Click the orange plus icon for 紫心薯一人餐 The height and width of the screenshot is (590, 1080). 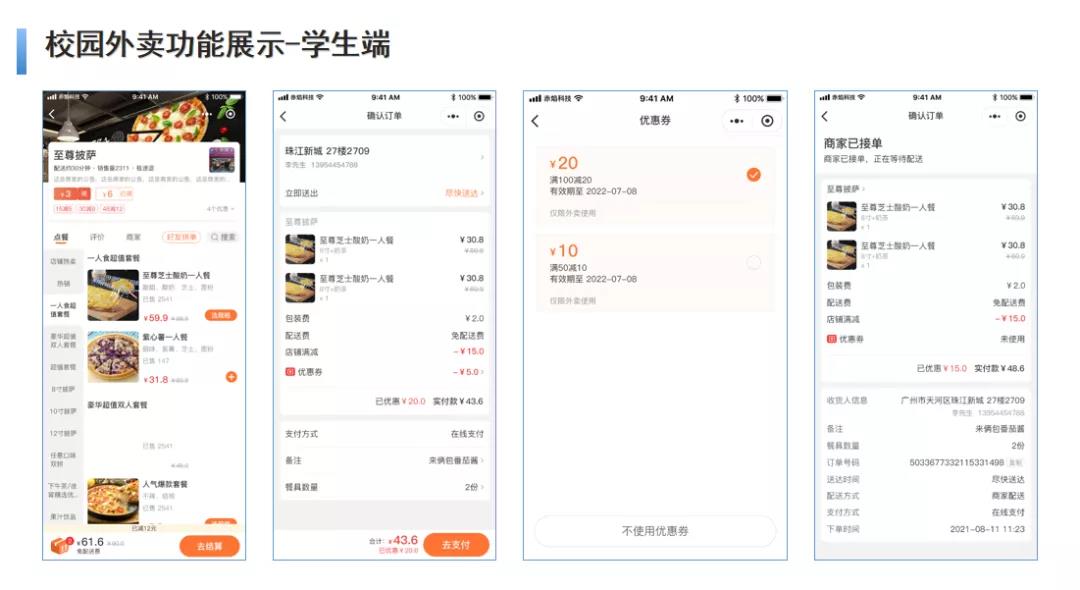coord(232,377)
